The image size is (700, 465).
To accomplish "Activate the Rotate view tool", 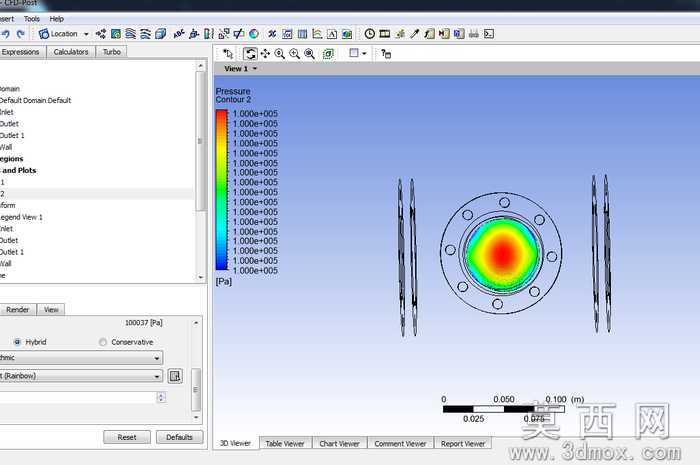I will click(250, 54).
